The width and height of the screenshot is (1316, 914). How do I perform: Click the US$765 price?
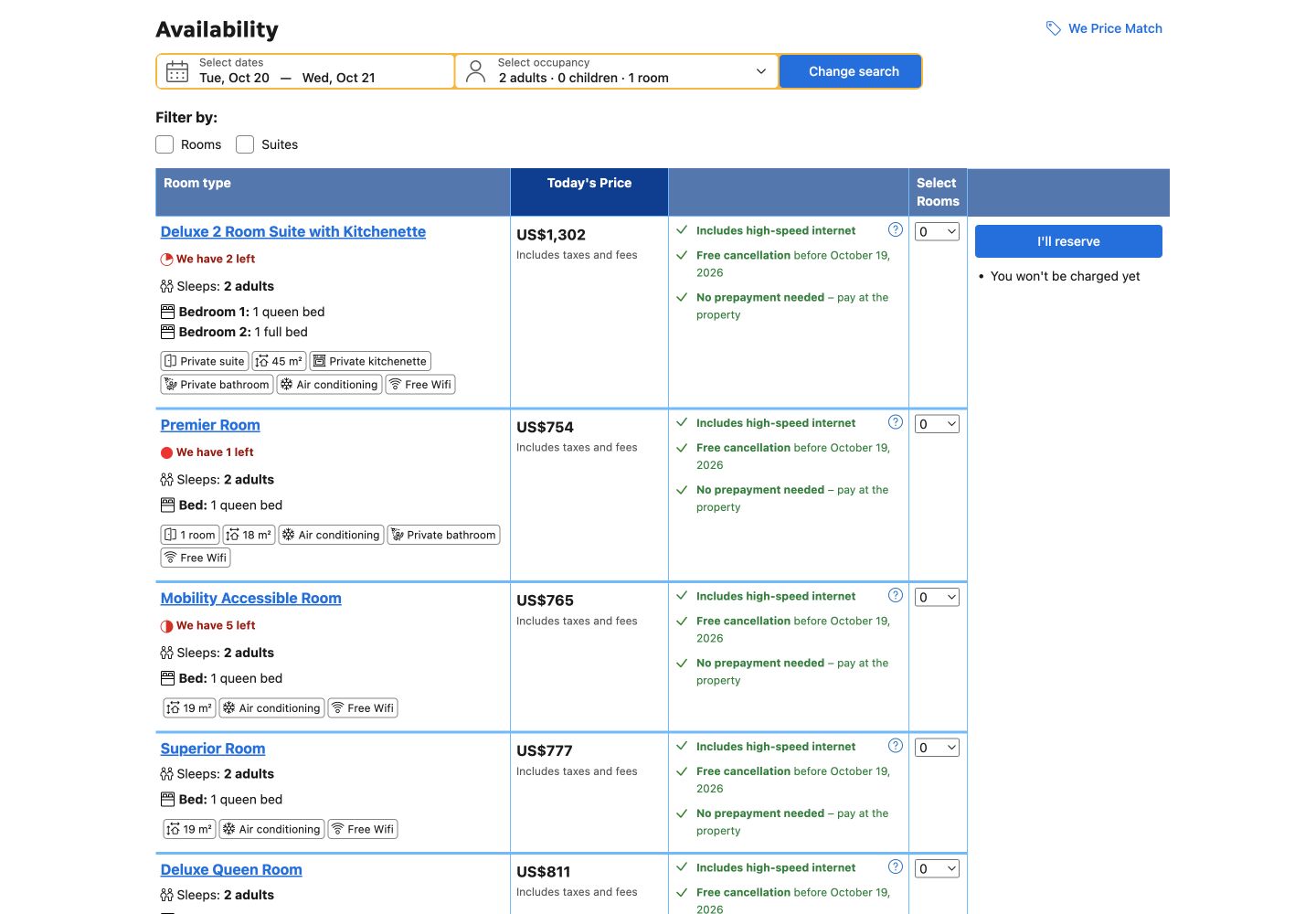coord(545,600)
